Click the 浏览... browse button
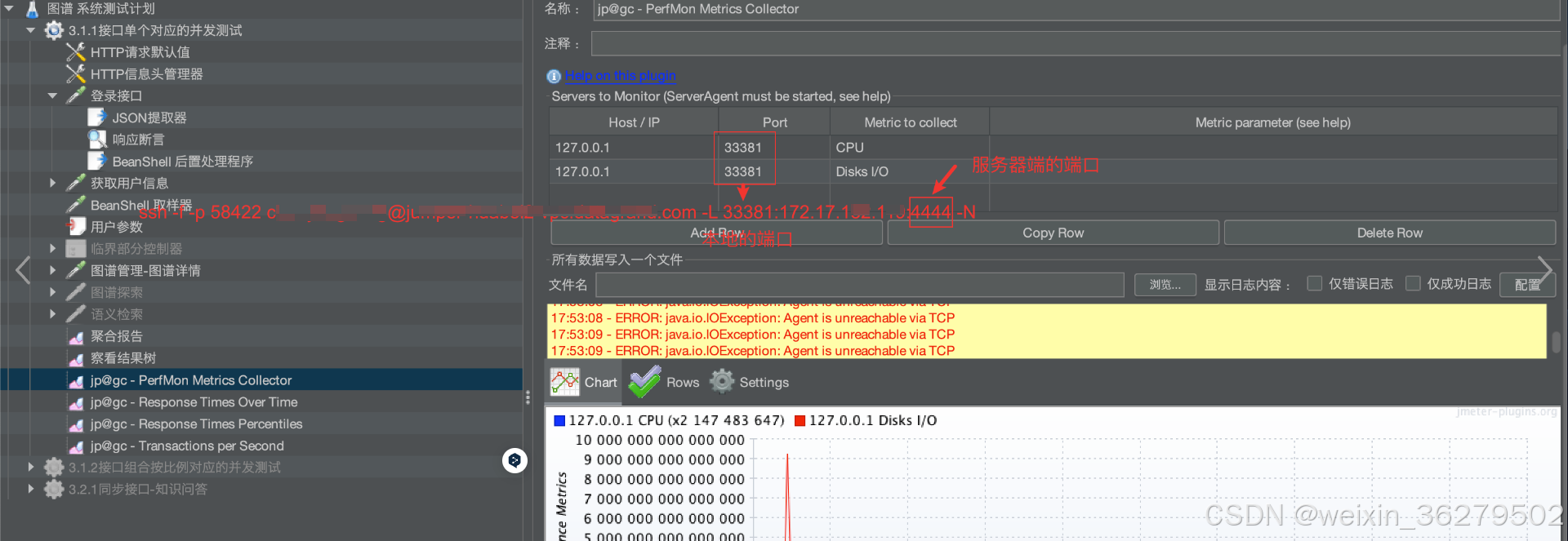1568x541 pixels. 1165,285
